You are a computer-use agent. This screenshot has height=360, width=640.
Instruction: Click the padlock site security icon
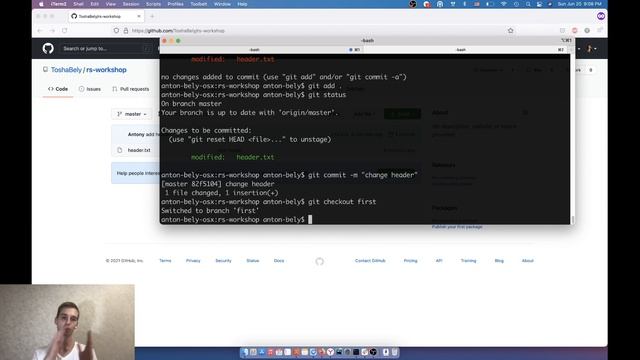tap(126, 31)
